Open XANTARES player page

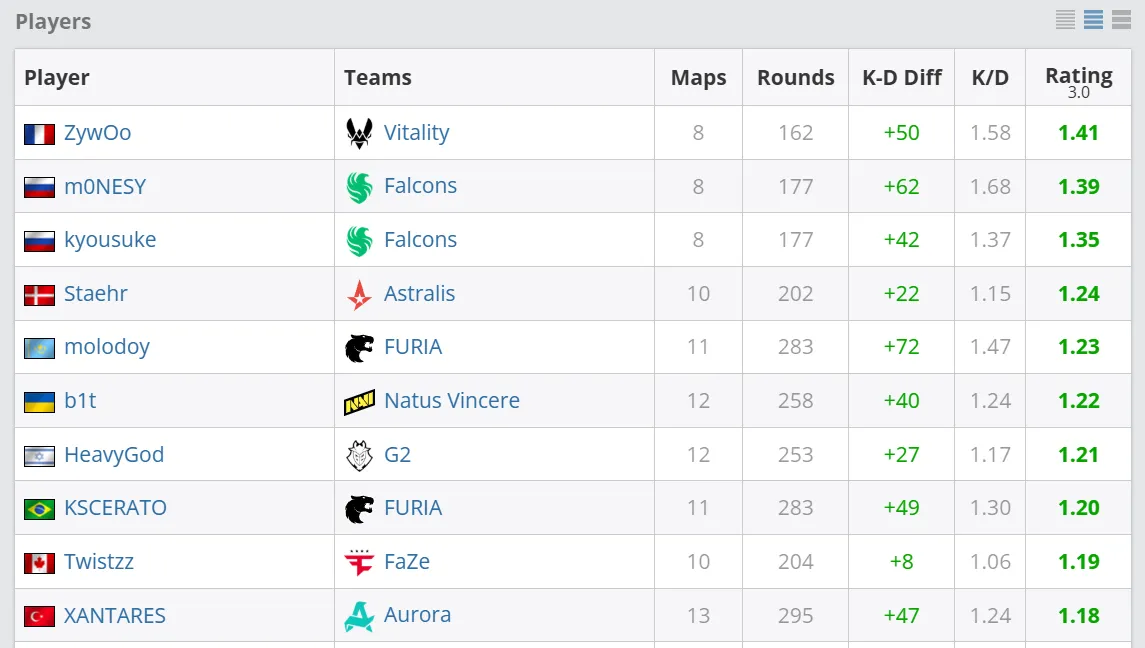tap(114, 615)
